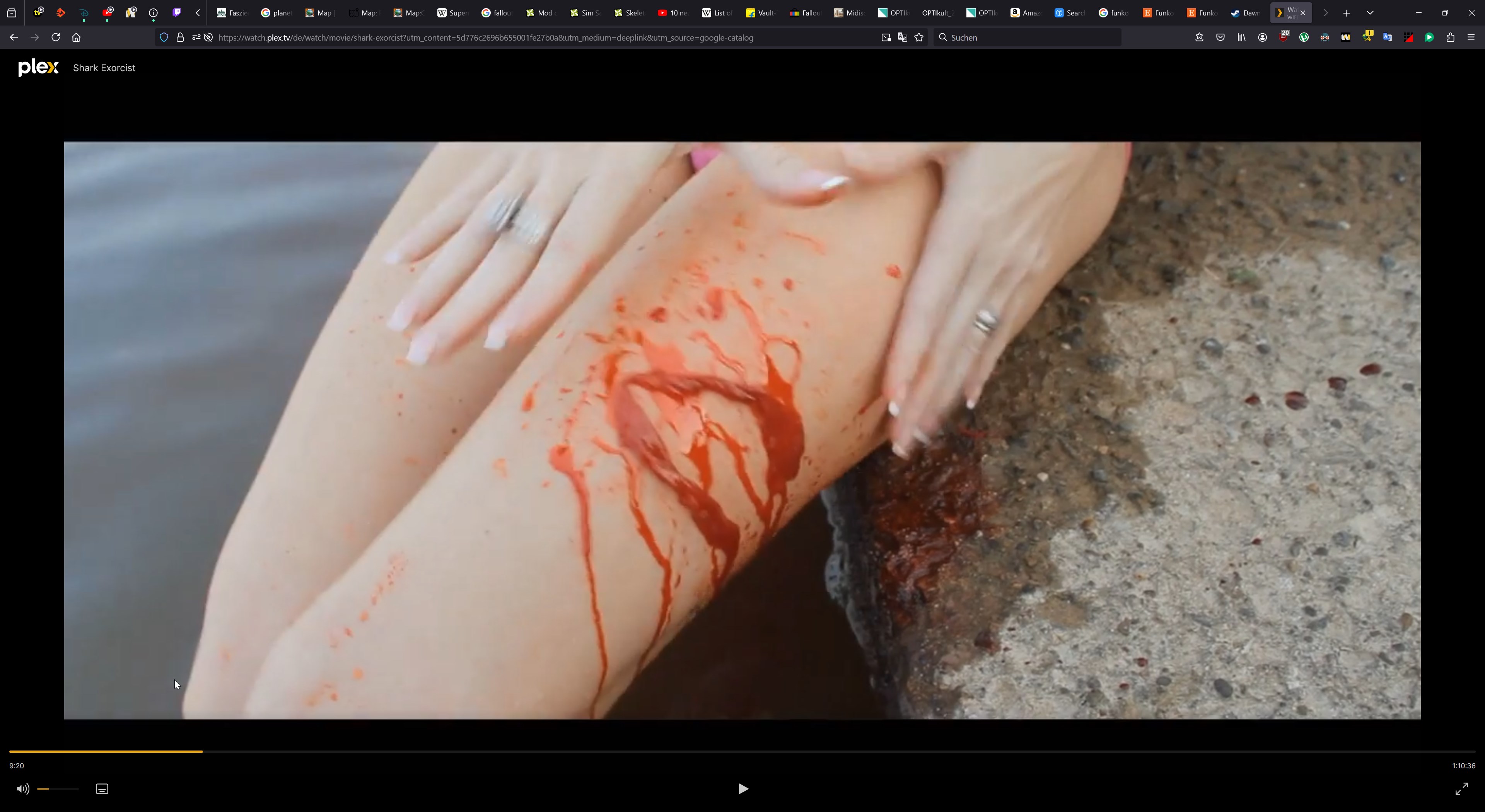Open Firefox application hamburger menu
The width and height of the screenshot is (1485, 812).
[1471, 38]
